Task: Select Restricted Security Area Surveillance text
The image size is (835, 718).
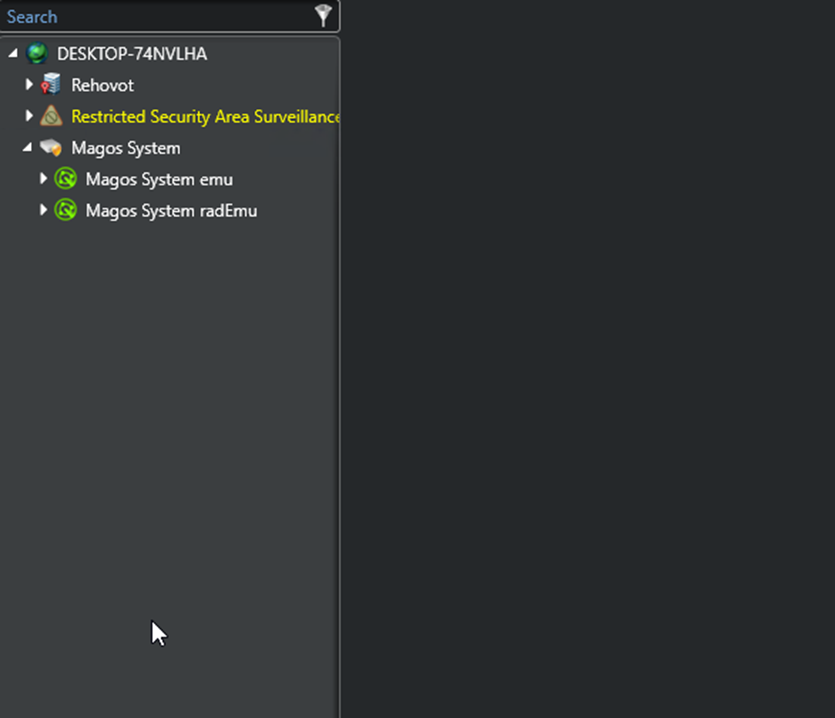Action: (x=205, y=117)
